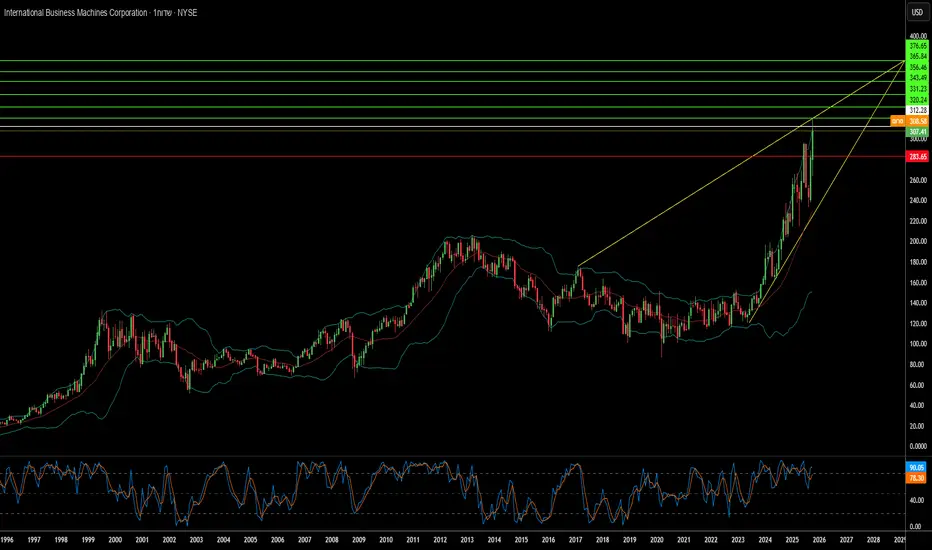Click the 2000 year on the time axis
The height and width of the screenshot is (550, 932).
pyautogui.click(x=115, y=540)
